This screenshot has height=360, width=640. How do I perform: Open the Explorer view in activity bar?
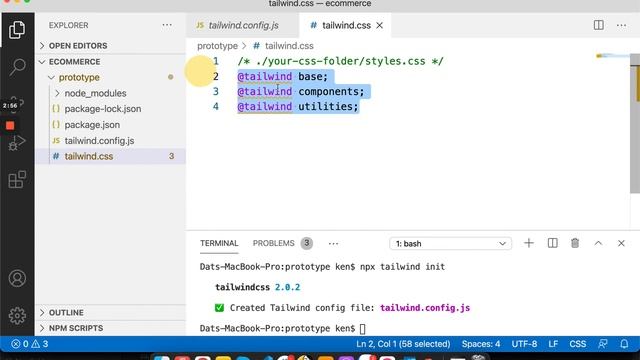click(17, 30)
